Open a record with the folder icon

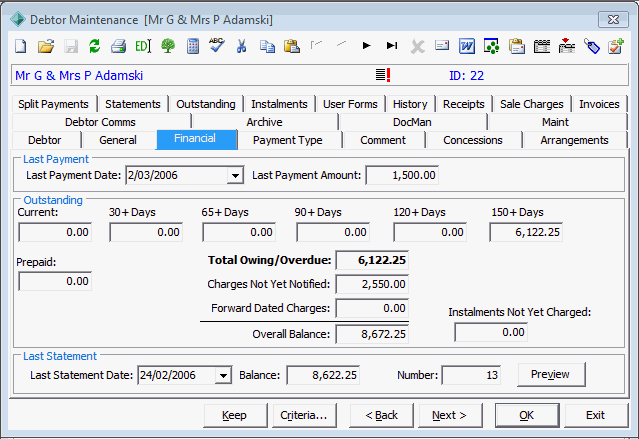(x=46, y=46)
